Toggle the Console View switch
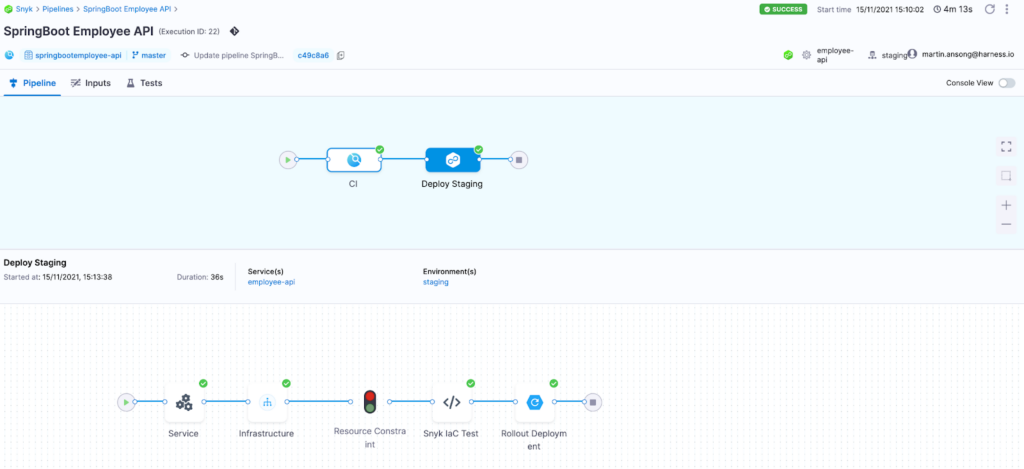Viewport: 1024px width, 469px height. [1006, 83]
